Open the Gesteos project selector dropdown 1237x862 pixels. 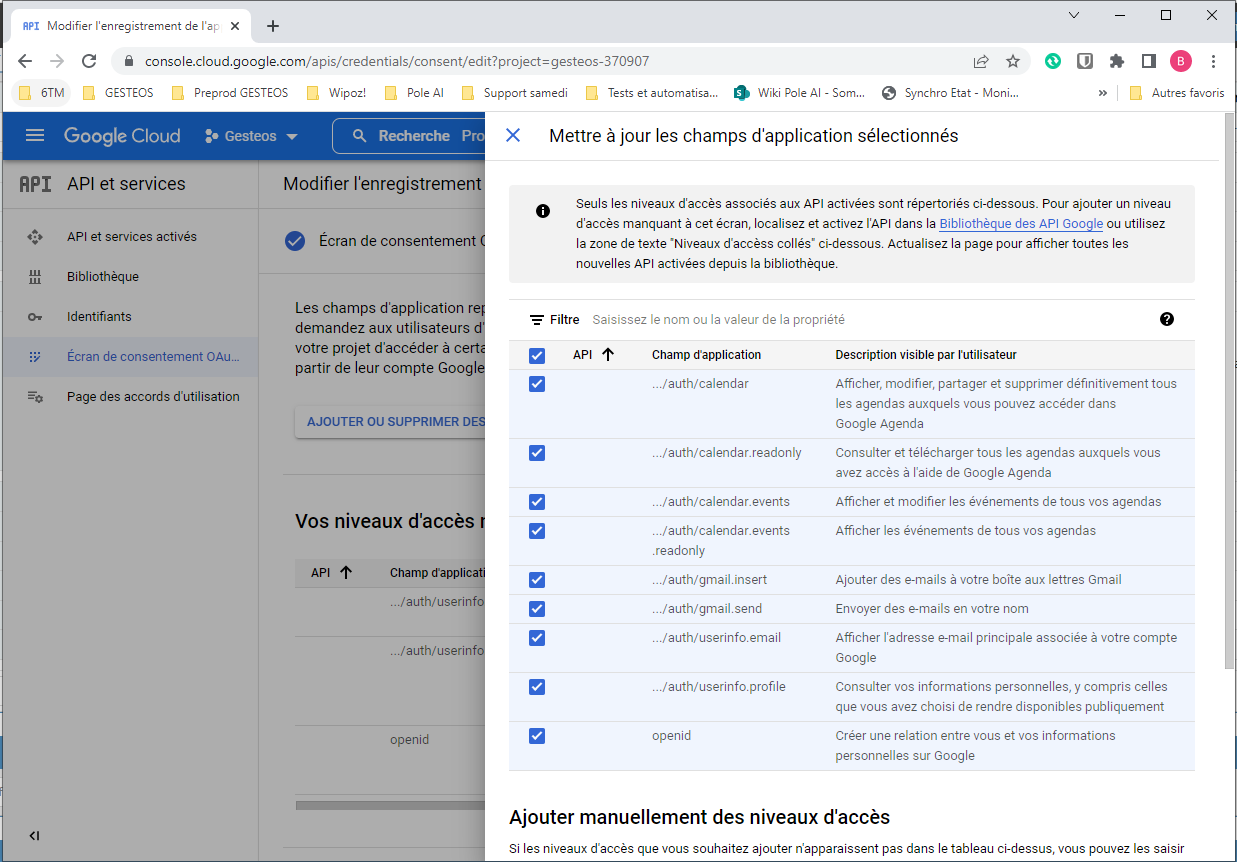251,136
